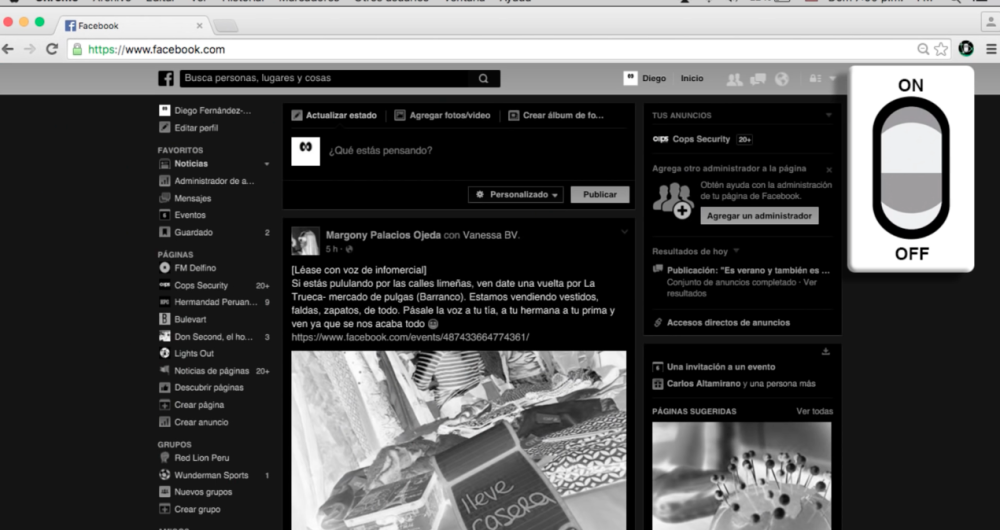1000x530 pixels.
Task: Click Wunderman Sports group icon
Action: (165, 475)
